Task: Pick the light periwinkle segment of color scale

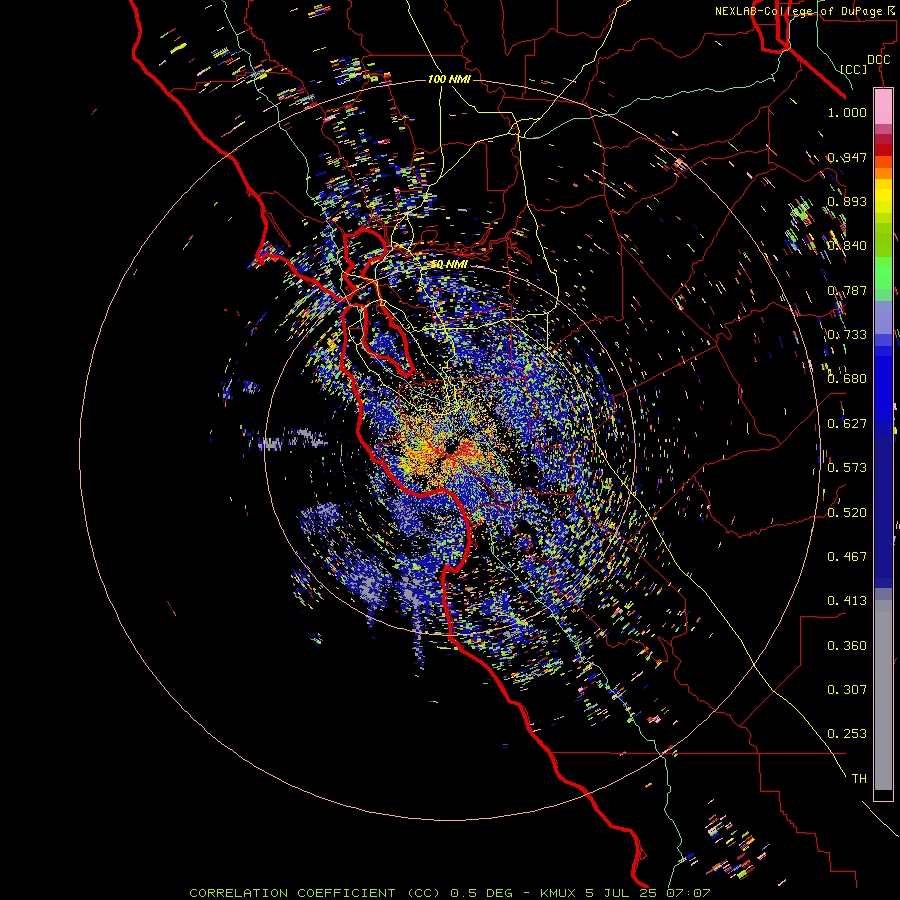Action: pyautogui.click(x=883, y=317)
